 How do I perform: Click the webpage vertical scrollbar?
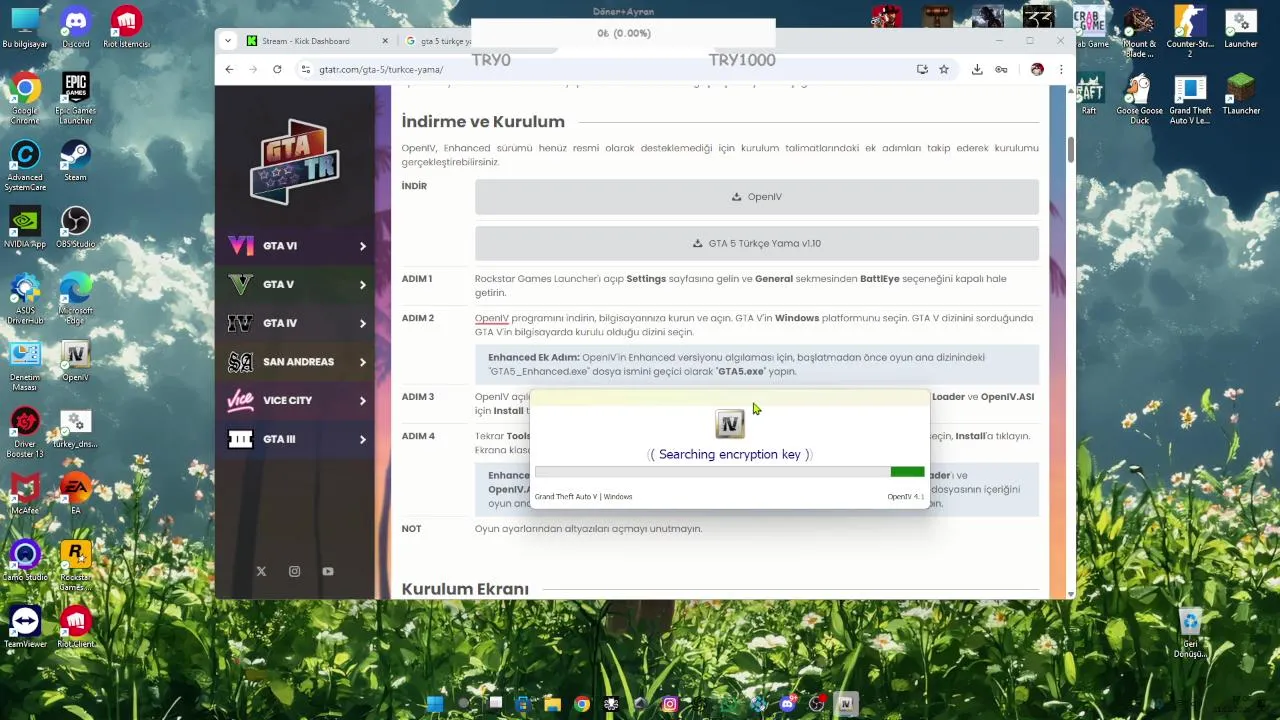1070,150
